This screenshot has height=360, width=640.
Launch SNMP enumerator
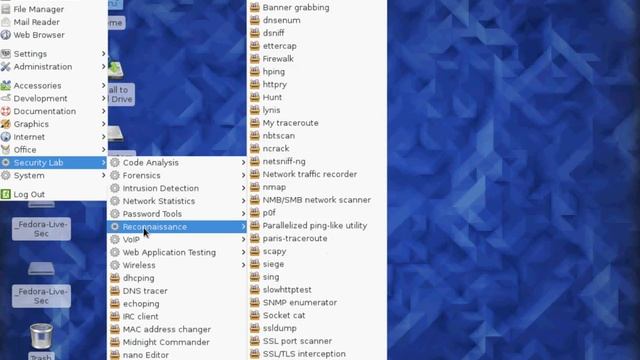coord(317,302)
